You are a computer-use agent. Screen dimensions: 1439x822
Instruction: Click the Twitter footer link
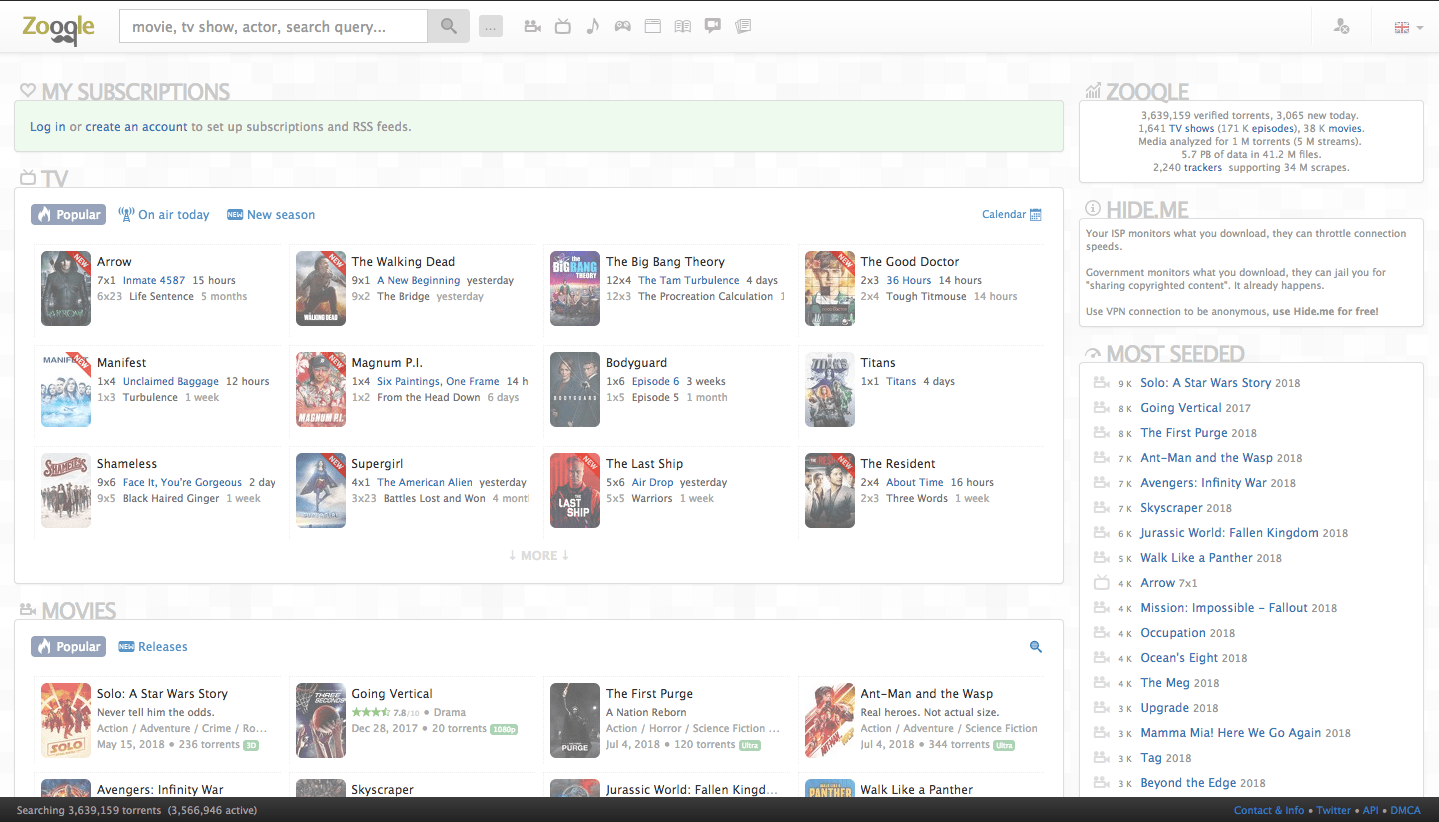click(1334, 810)
